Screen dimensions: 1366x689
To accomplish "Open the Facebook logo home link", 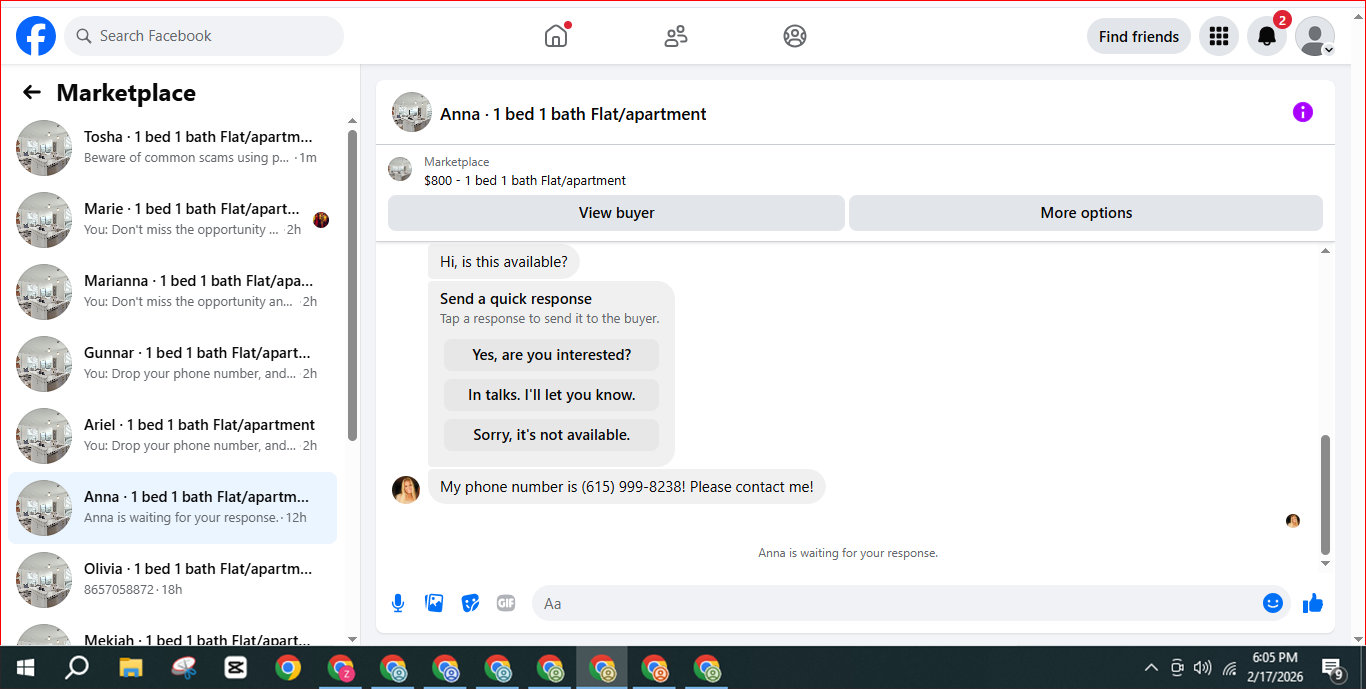I will [36, 36].
